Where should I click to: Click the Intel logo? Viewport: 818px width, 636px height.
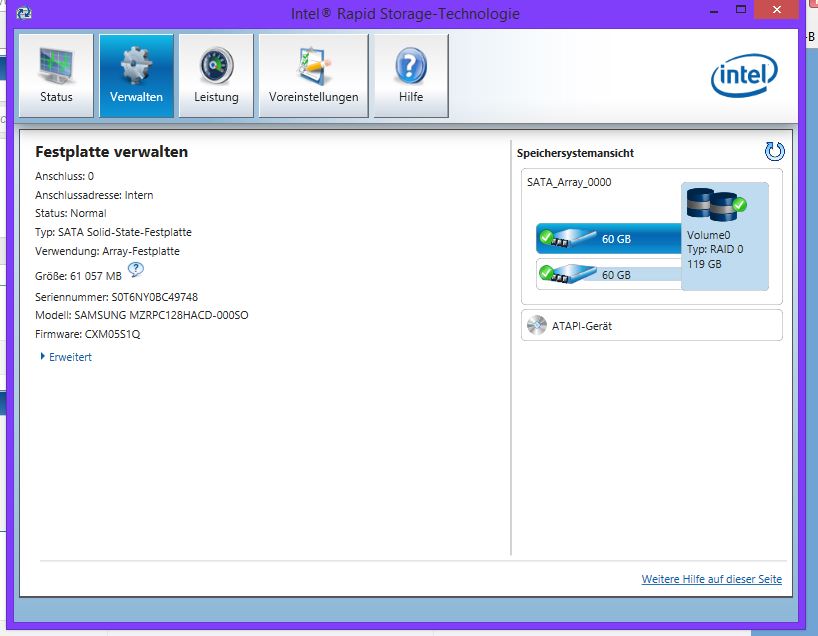[x=744, y=76]
